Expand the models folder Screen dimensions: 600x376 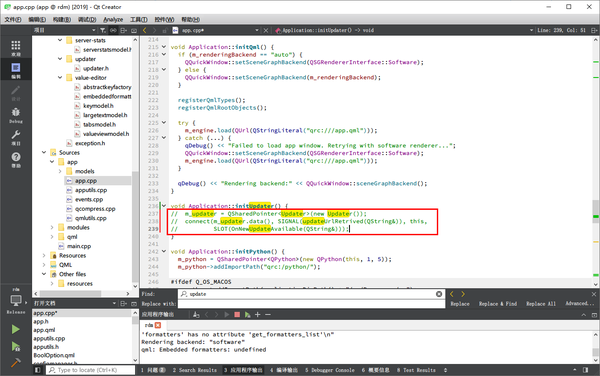60,171
